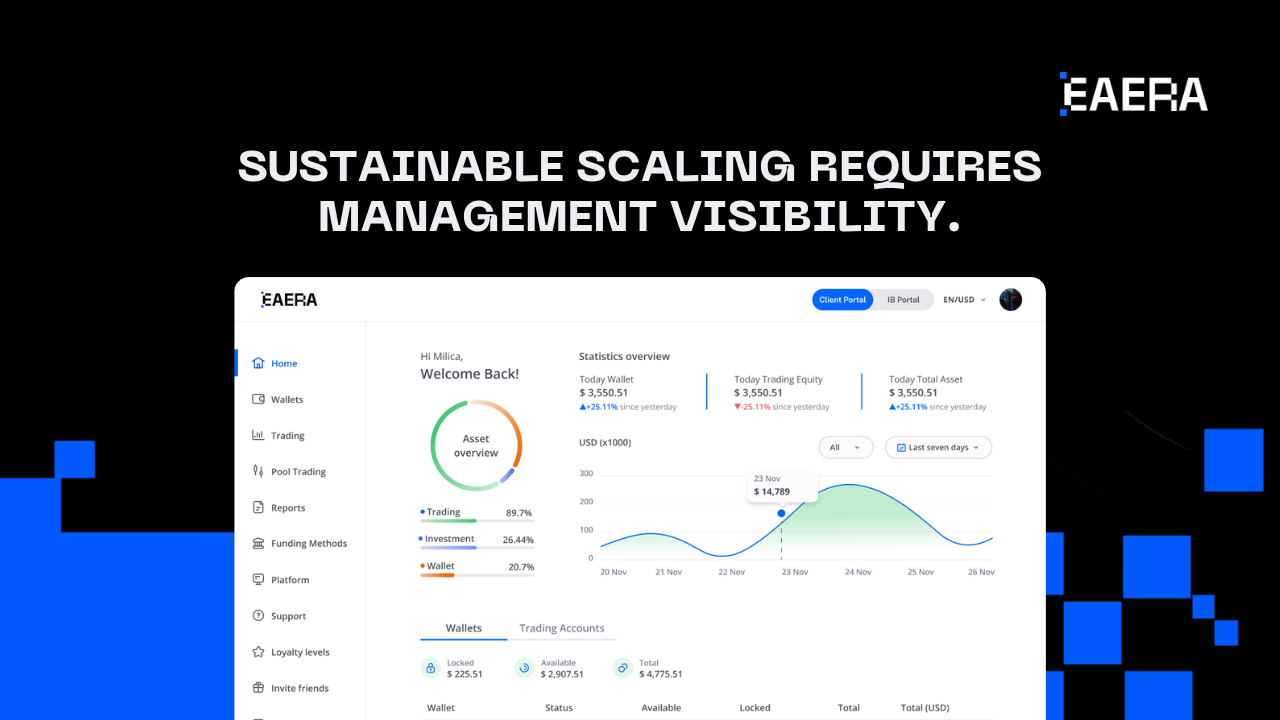Image resolution: width=1280 pixels, height=720 pixels.
Task: Click the Investment 26.44% progress bar
Action: pyautogui.click(x=477, y=548)
